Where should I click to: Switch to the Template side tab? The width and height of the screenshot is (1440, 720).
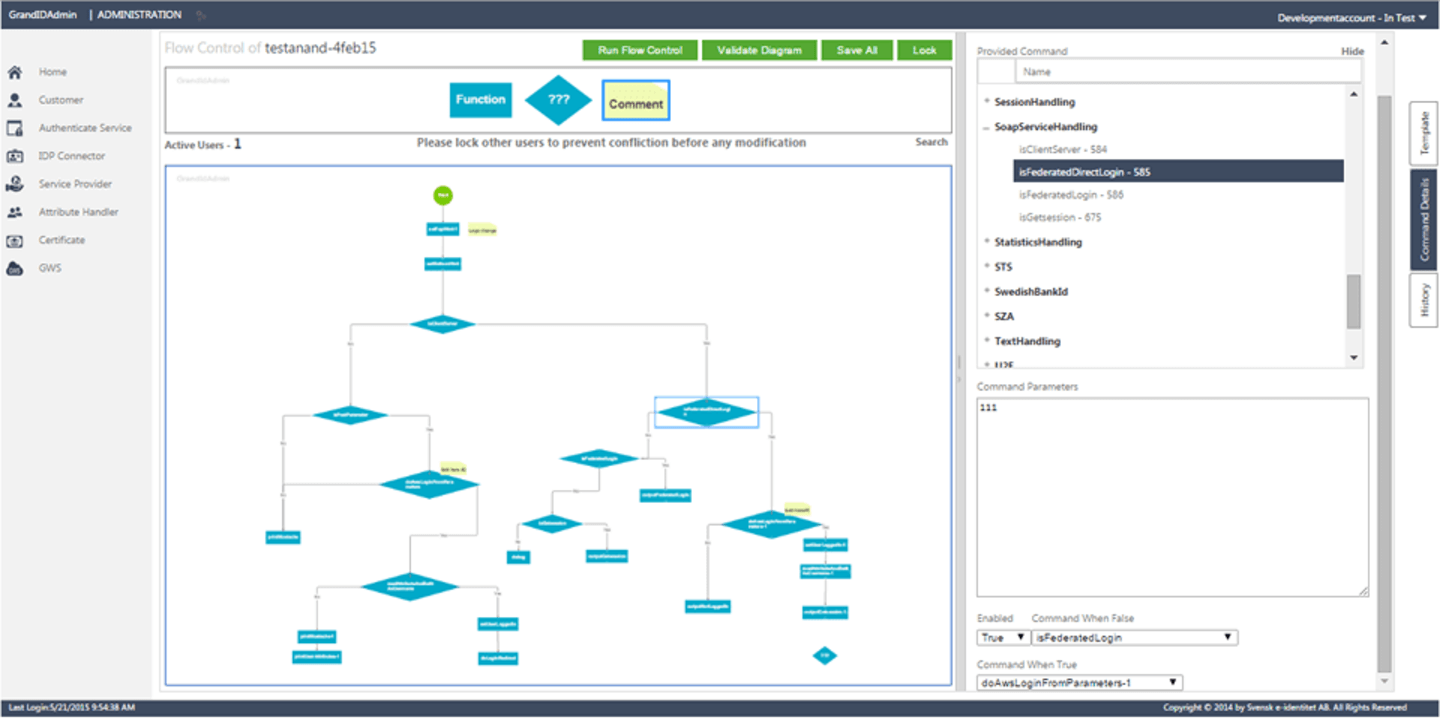[x=1424, y=133]
